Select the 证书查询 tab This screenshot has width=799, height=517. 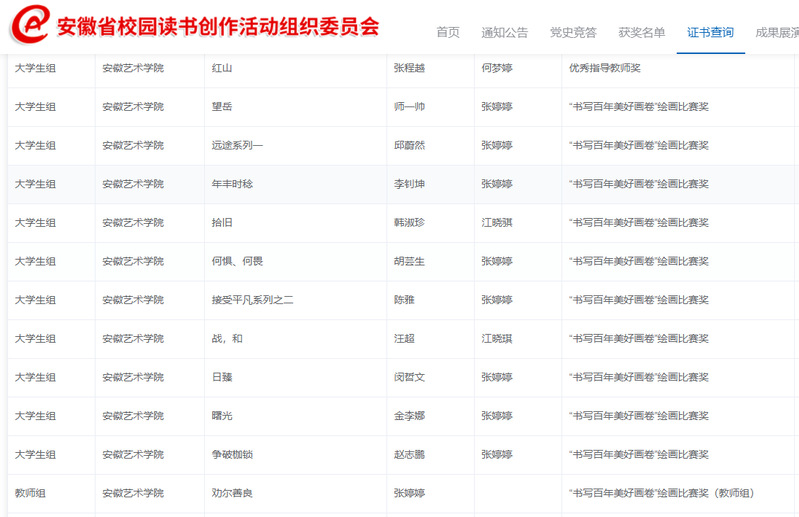coord(710,32)
